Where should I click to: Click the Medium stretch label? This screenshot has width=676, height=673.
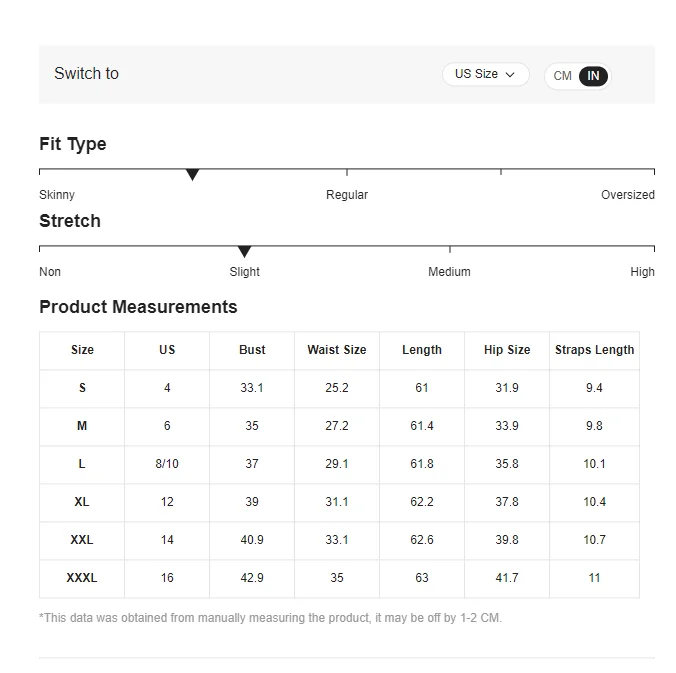(x=449, y=272)
